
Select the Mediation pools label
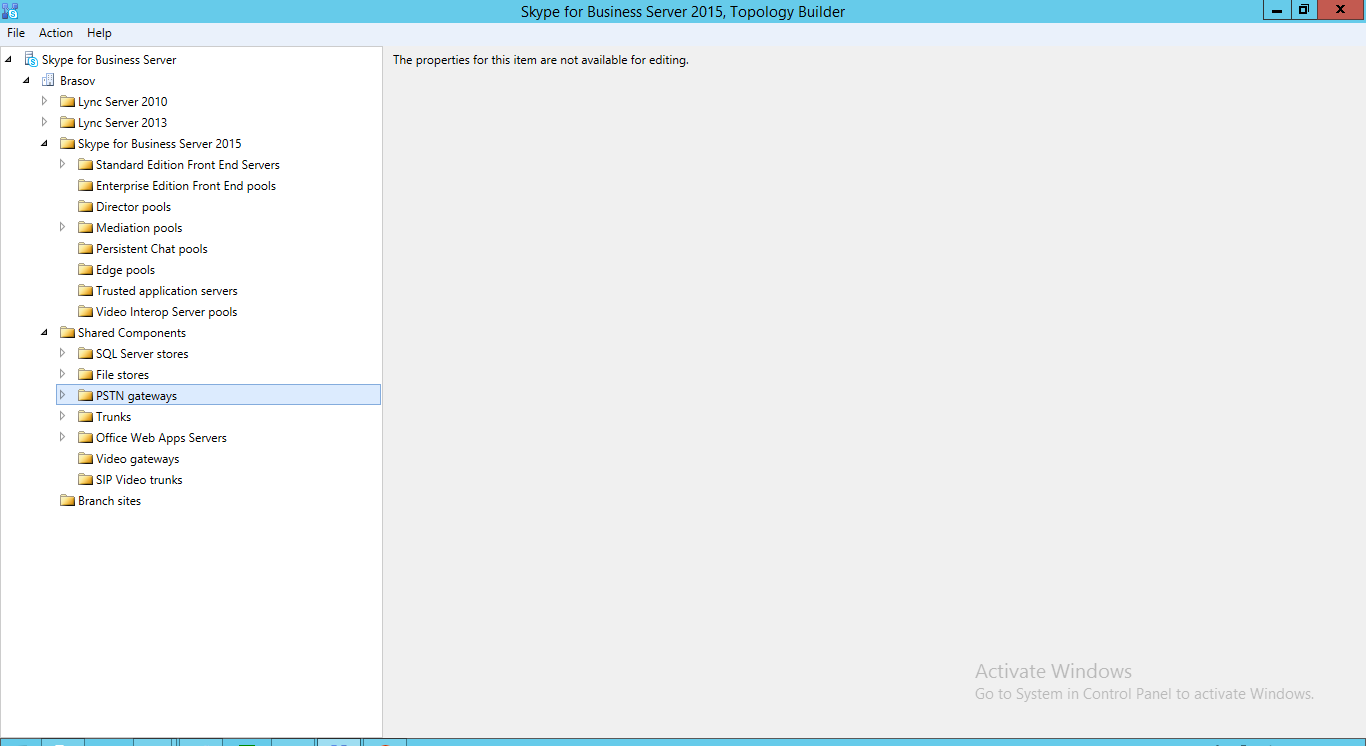pyautogui.click(x=139, y=228)
